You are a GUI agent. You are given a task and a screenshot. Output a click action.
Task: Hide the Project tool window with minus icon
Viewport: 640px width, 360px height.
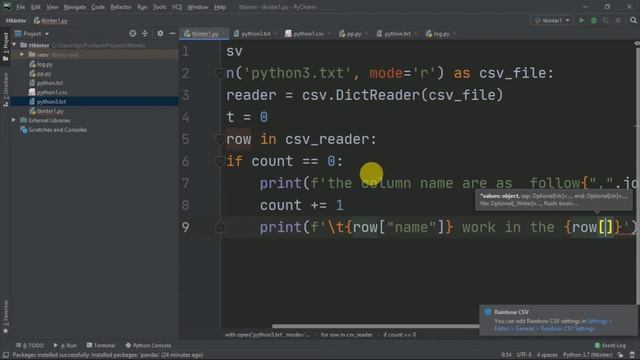173,33
